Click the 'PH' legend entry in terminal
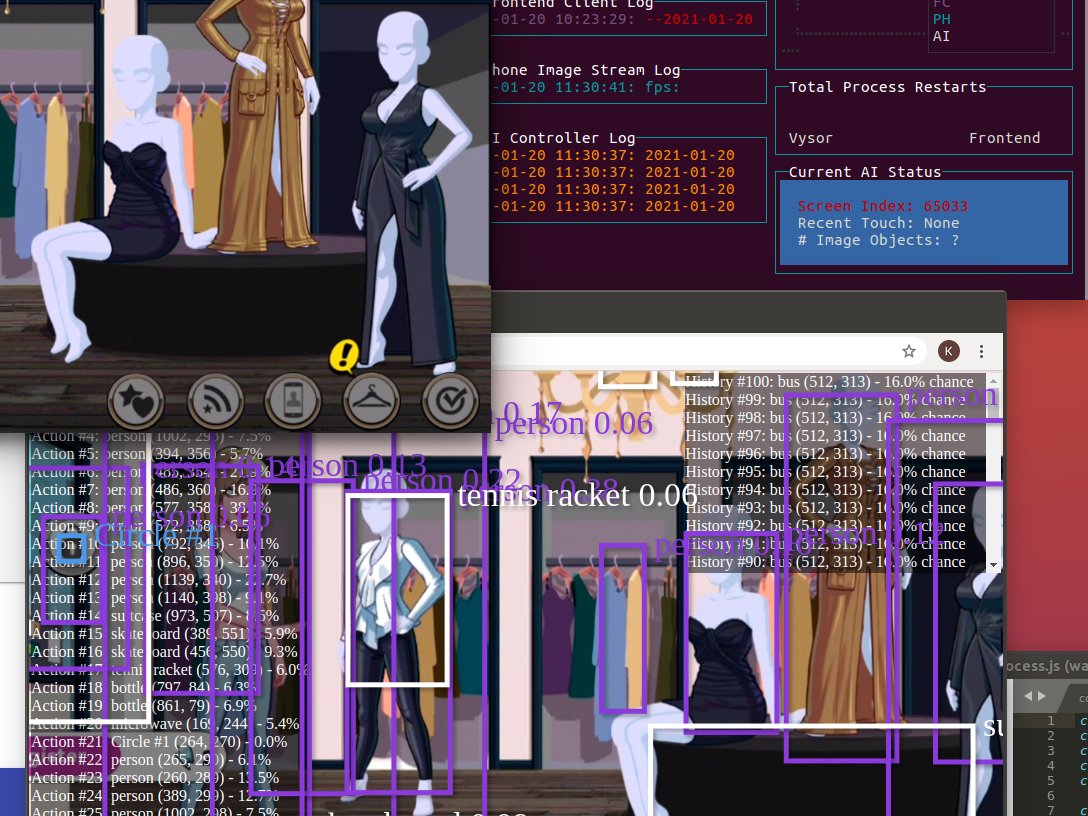The width and height of the screenshot is (1088, 816). click(x=941, y=19)
